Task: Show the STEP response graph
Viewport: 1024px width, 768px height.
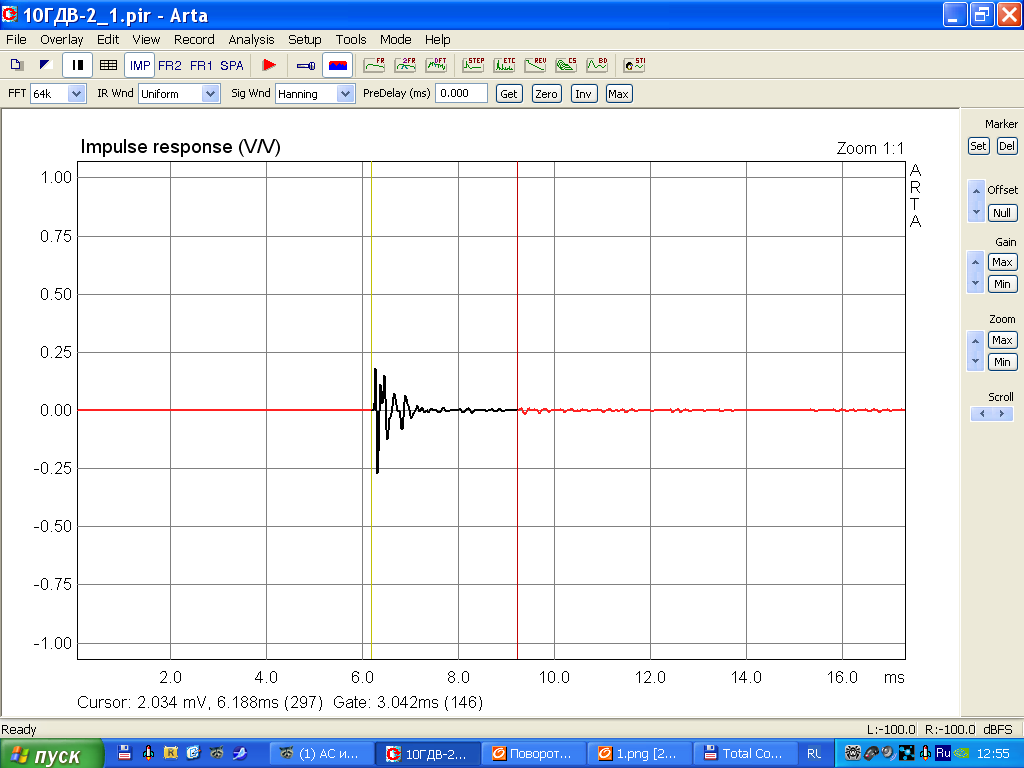Action: [x=473, y=65]
